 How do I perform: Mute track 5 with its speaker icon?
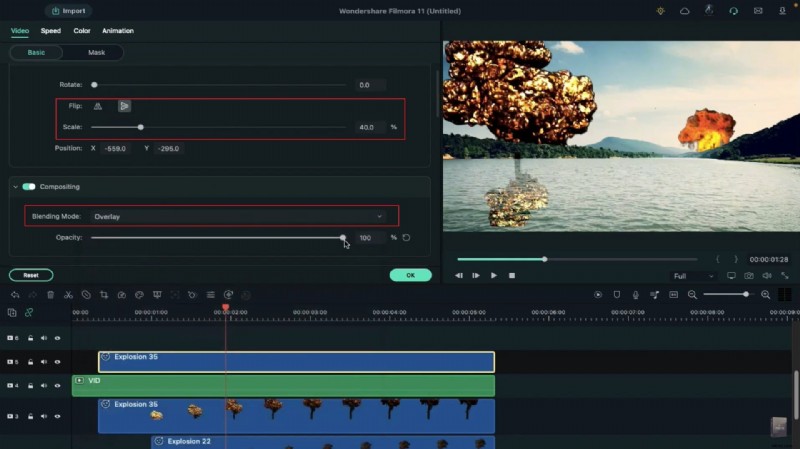(44, 362)
